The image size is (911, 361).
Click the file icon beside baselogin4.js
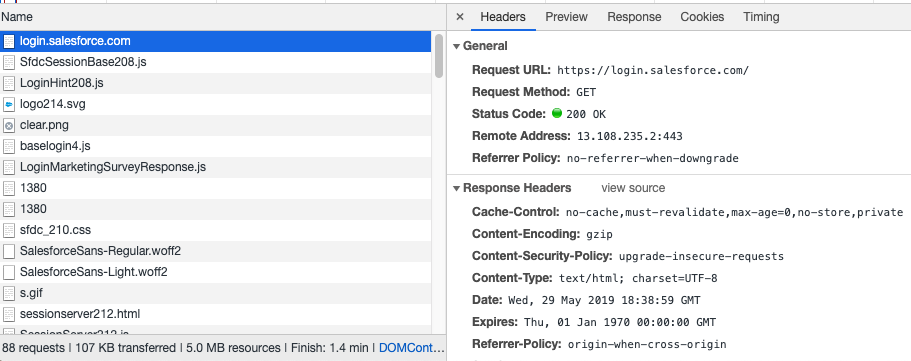[9, 146]
